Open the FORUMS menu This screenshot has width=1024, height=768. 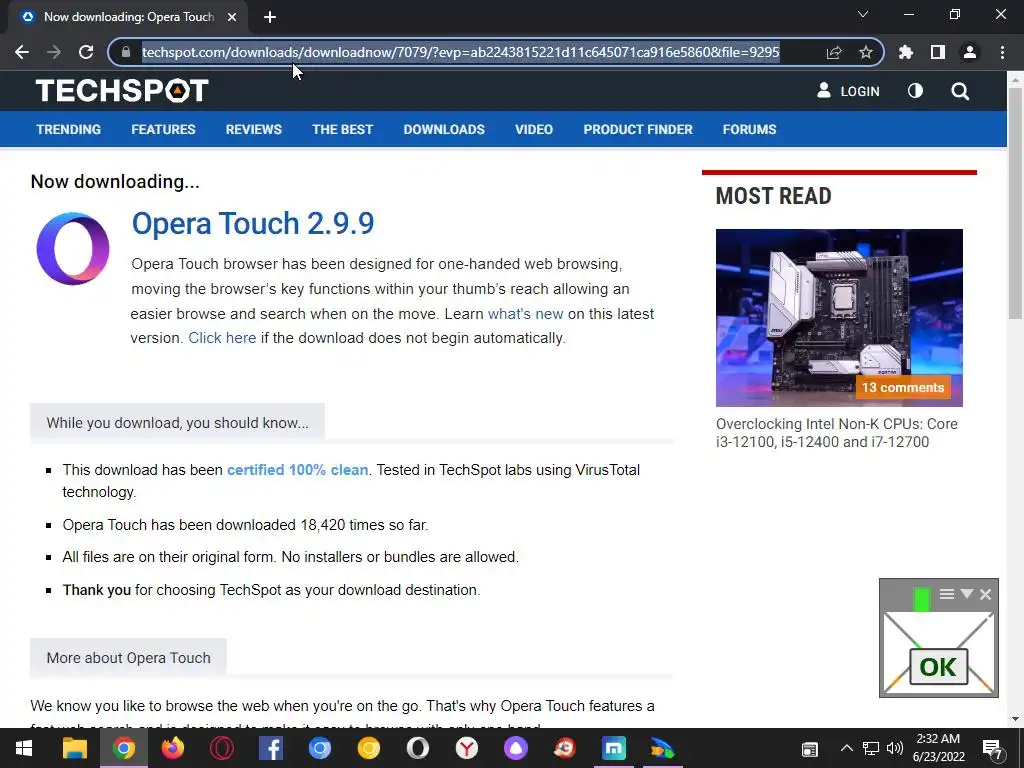(749, 129)
